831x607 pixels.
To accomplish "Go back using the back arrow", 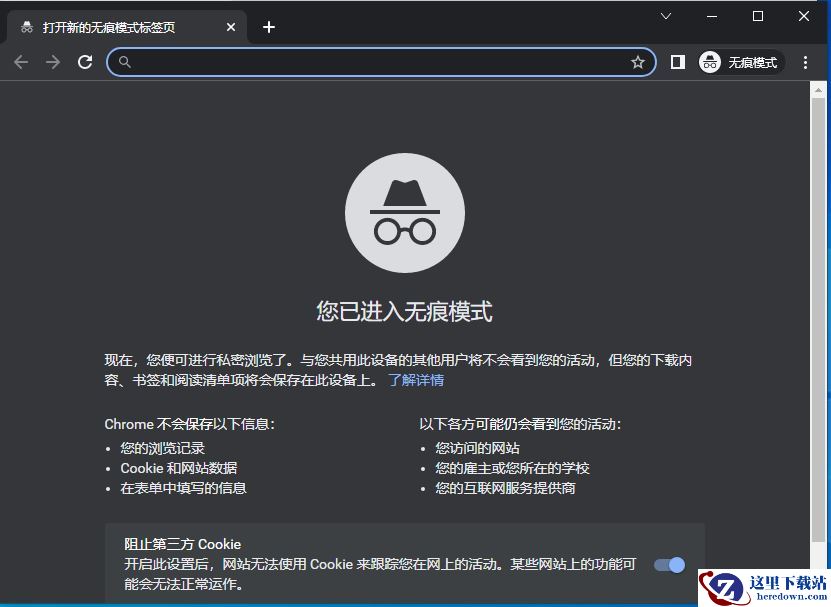I will pos(21,62).
